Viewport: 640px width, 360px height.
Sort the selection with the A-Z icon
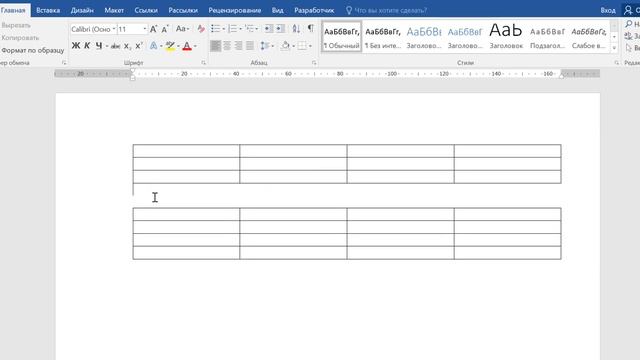click(x=296, y=29)
